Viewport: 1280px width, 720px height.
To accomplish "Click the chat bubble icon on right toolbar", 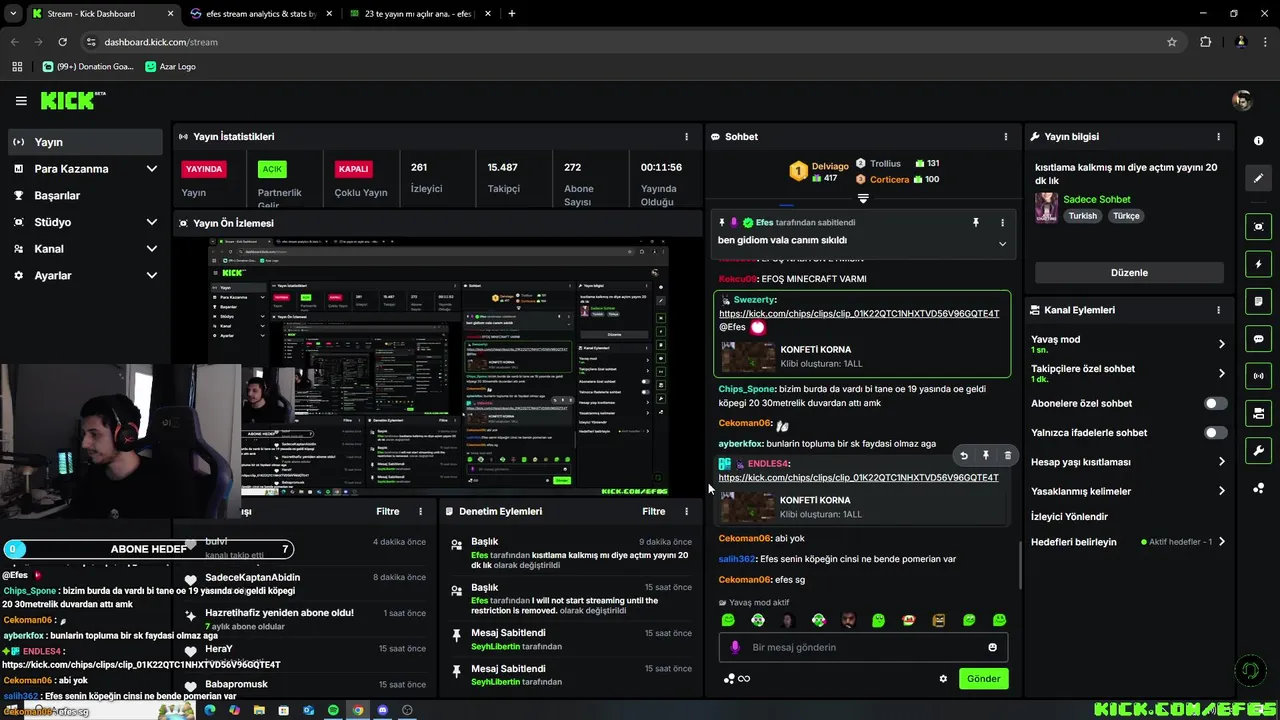I will point(1258,339).
